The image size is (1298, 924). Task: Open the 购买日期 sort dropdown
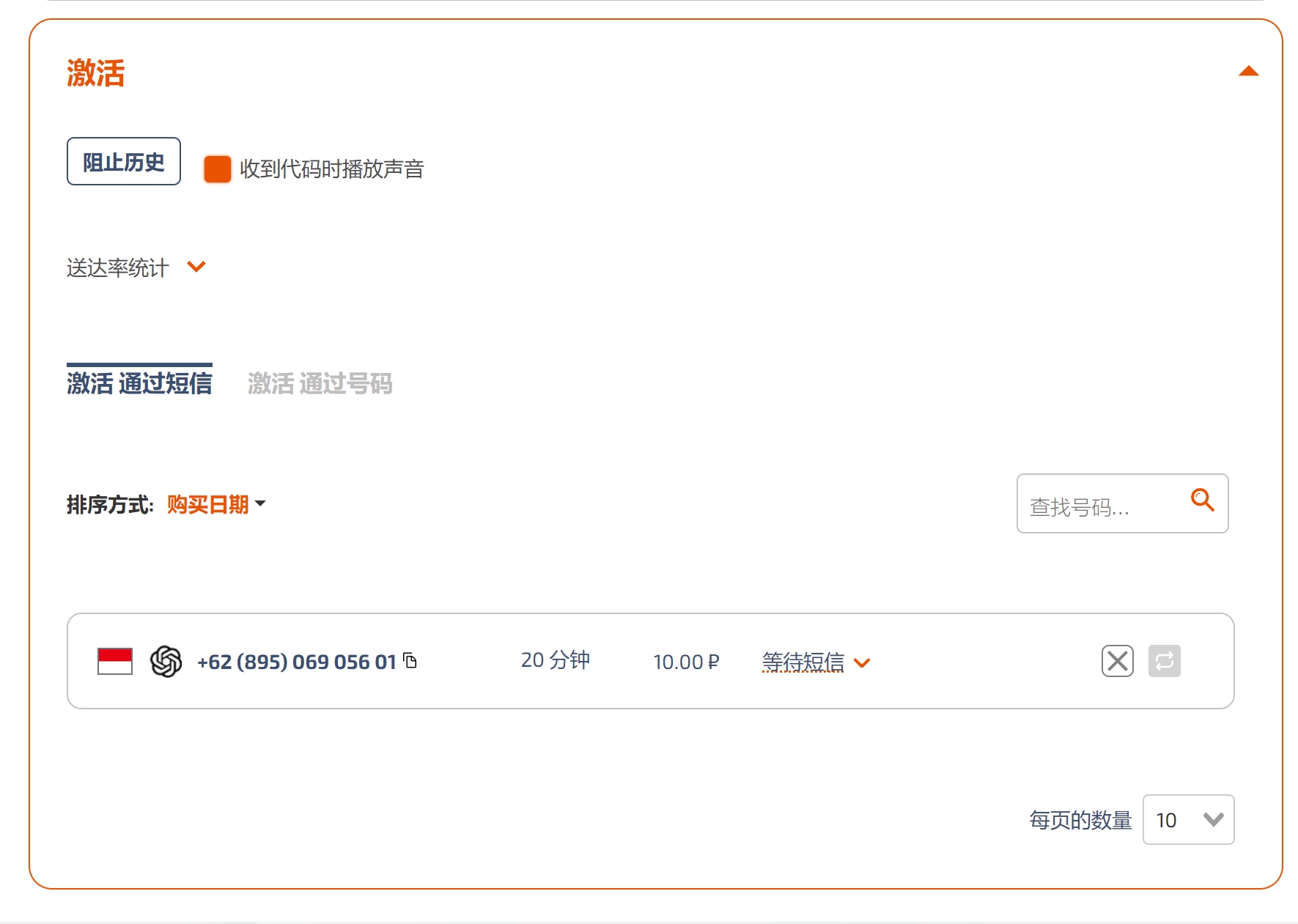pos(216,504)
